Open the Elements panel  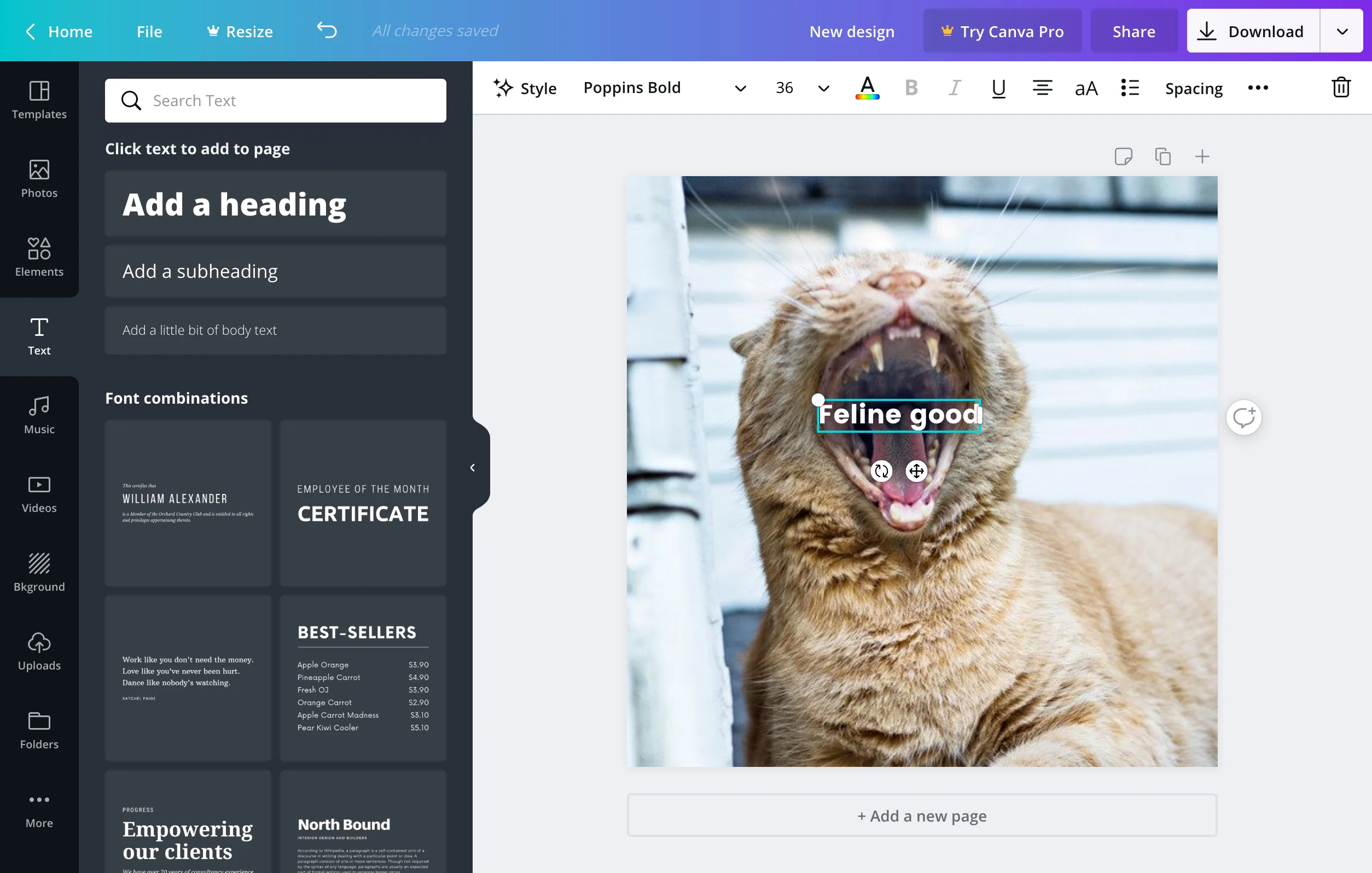click(x=39, y=257)
